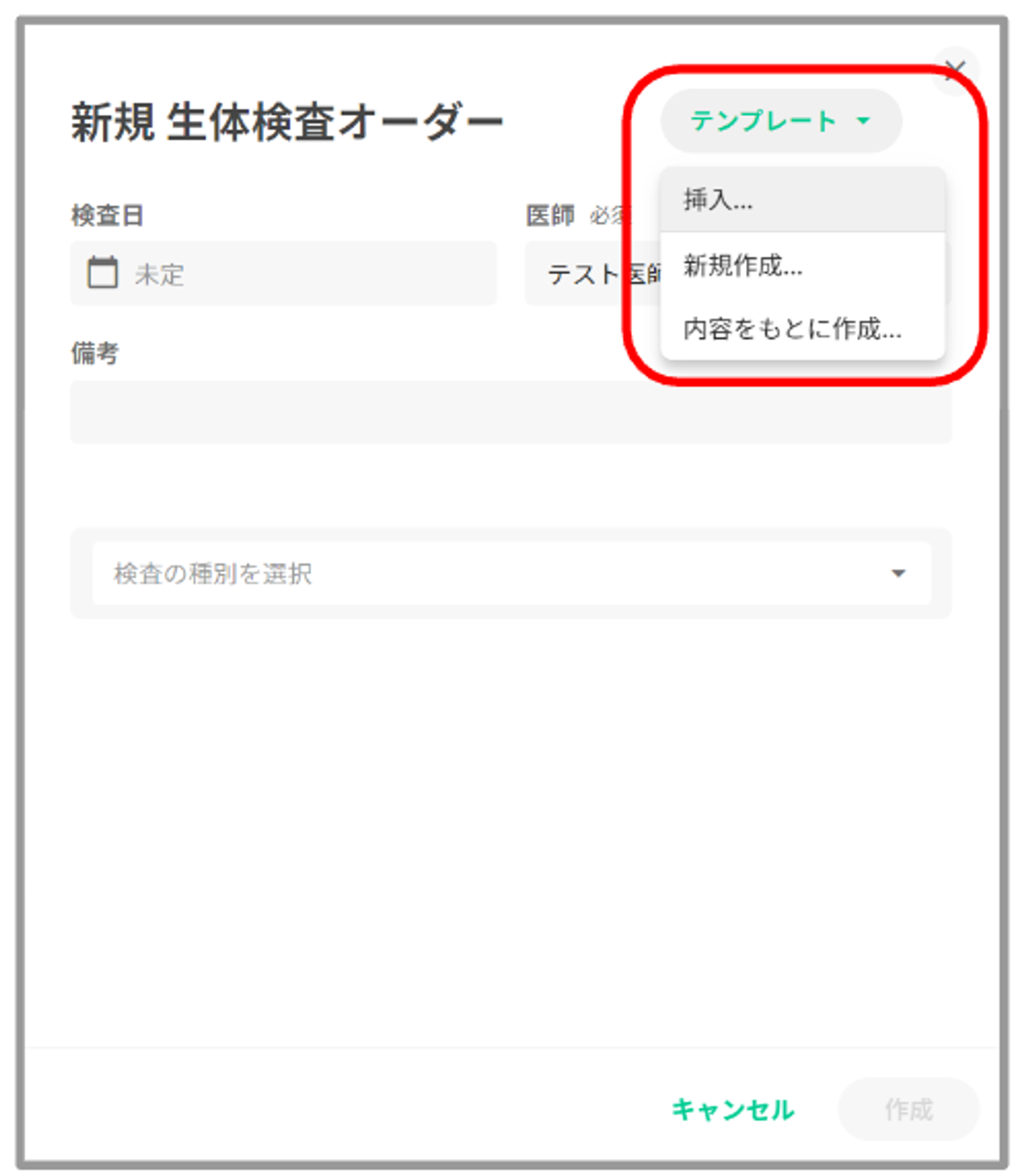Click the 検査日 field label
This screenshot has width=1026, height=1176.
107,216
